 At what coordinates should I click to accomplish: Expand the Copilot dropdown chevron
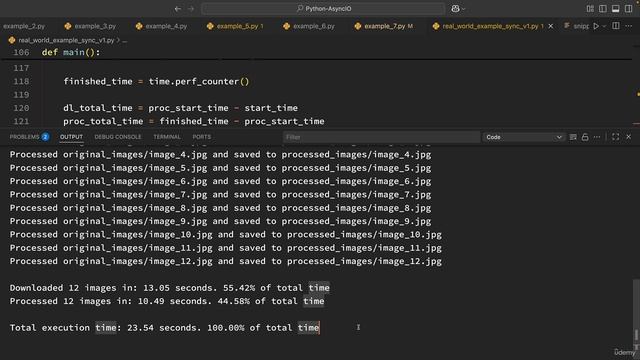[463, 9]
